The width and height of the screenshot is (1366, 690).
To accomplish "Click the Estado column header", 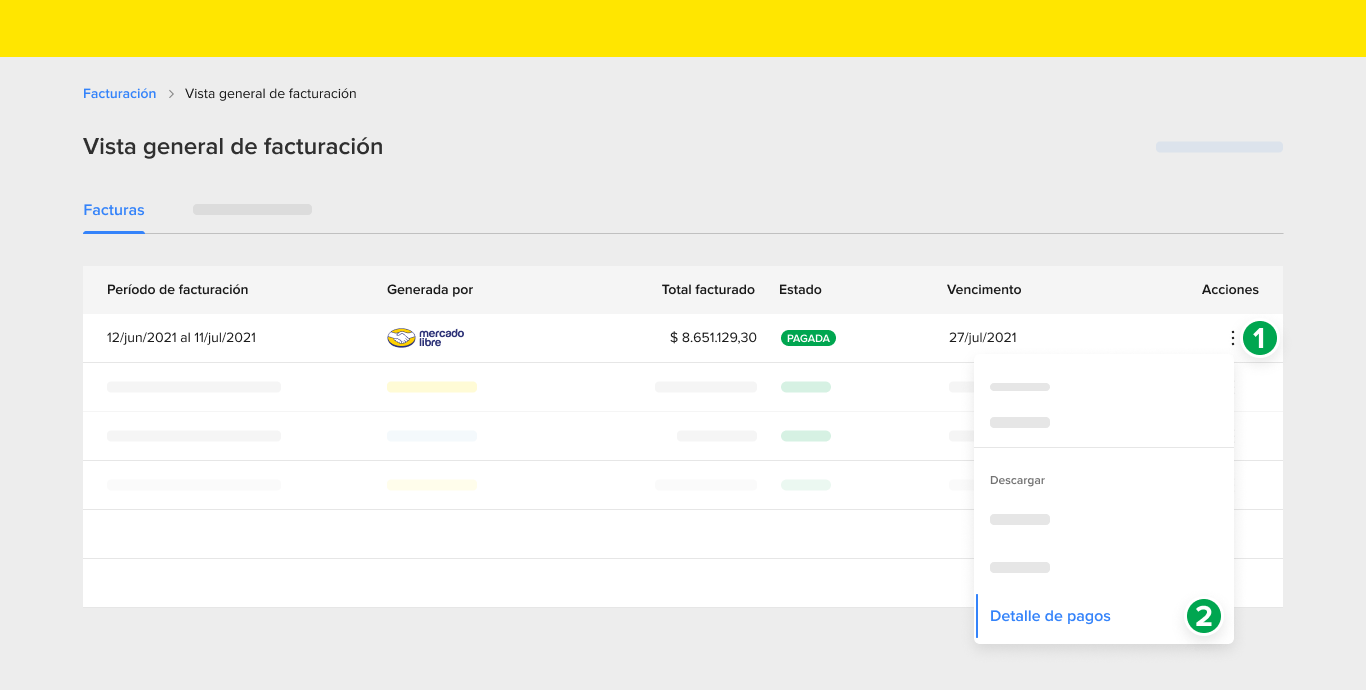I will pos(800,290).
